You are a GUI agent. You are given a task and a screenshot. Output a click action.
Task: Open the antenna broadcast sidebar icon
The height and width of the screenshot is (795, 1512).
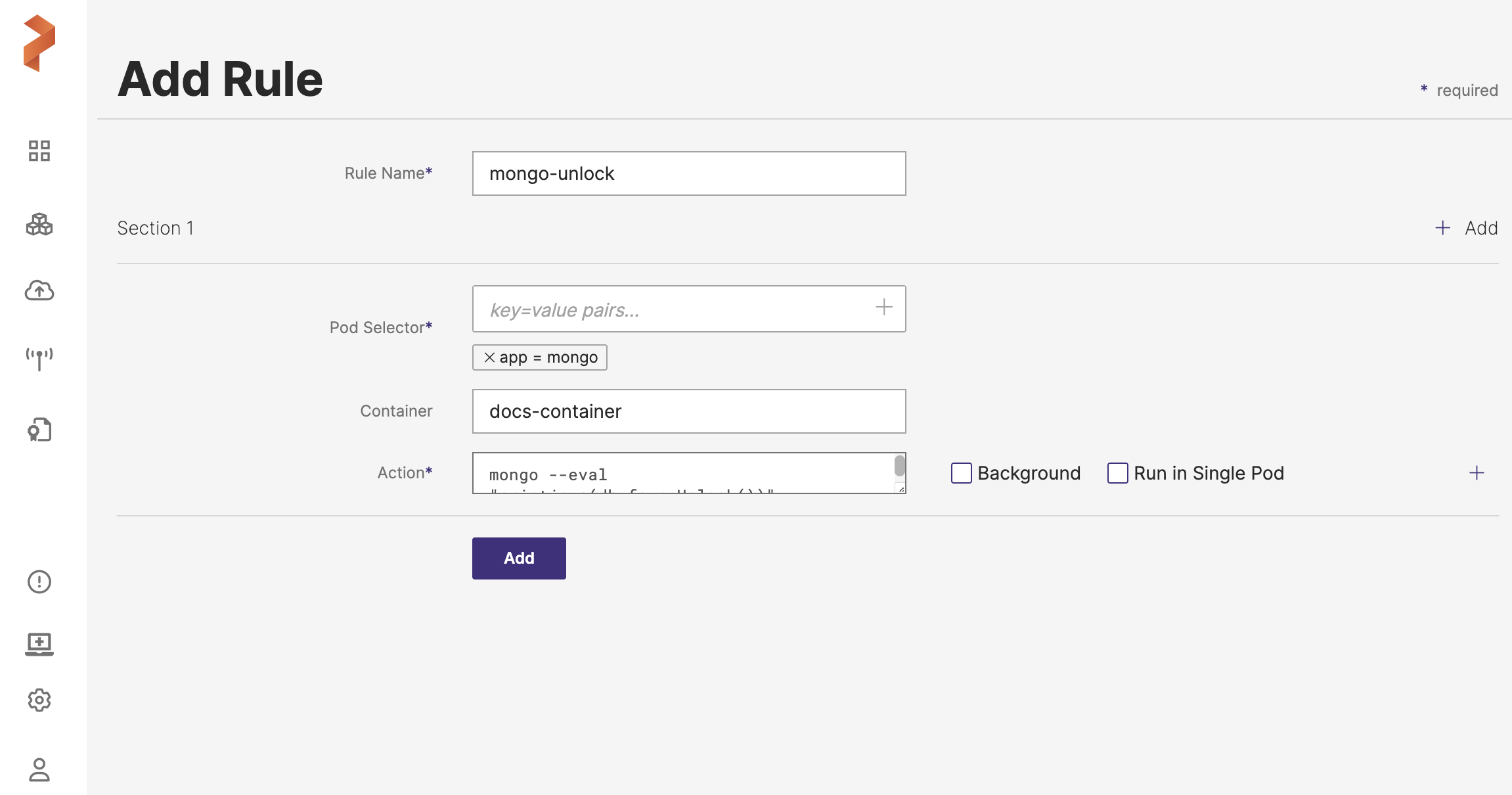(39, 359)
